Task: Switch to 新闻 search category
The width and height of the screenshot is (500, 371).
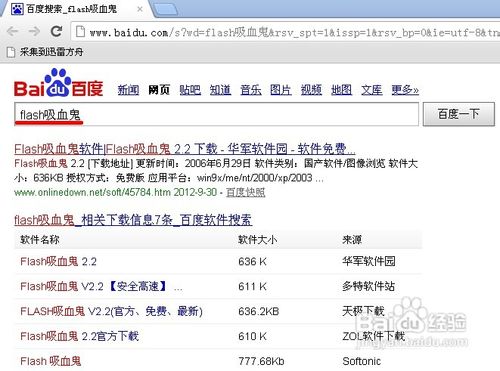Action: (128, 90)
